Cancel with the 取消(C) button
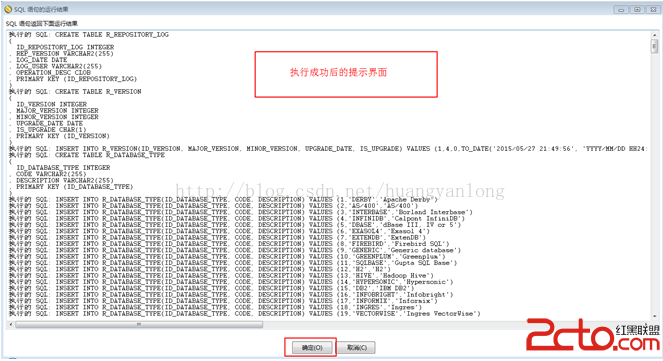The image size is (663, 361). pyautogui.click(x=357, y=347)
